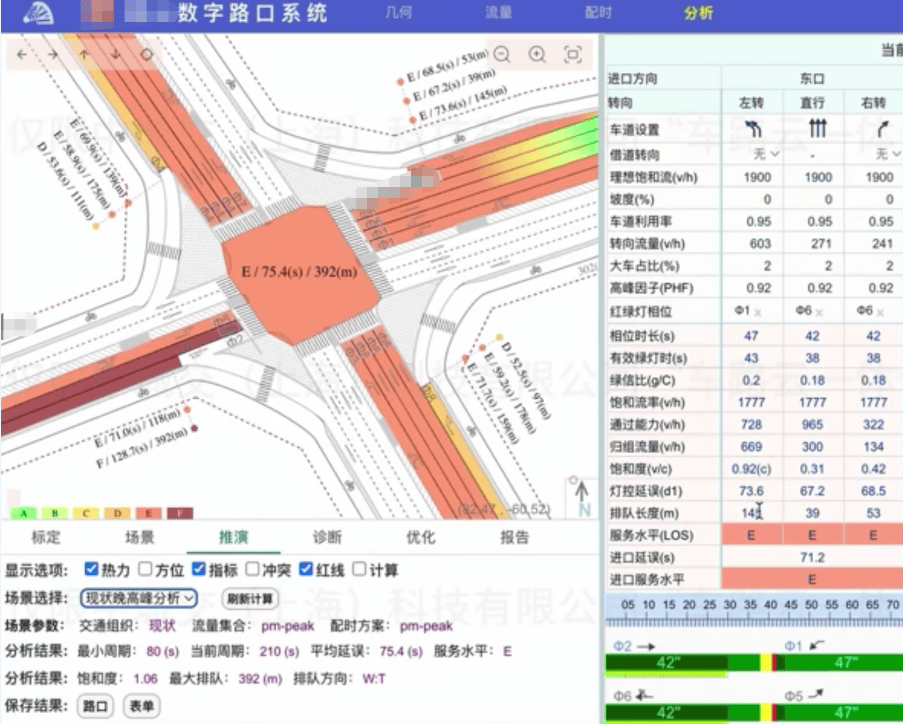Click the dark red F legend swatch
The width and height of the screenshot is (903, 724).
pyautogui.click(x=178, y=514)
